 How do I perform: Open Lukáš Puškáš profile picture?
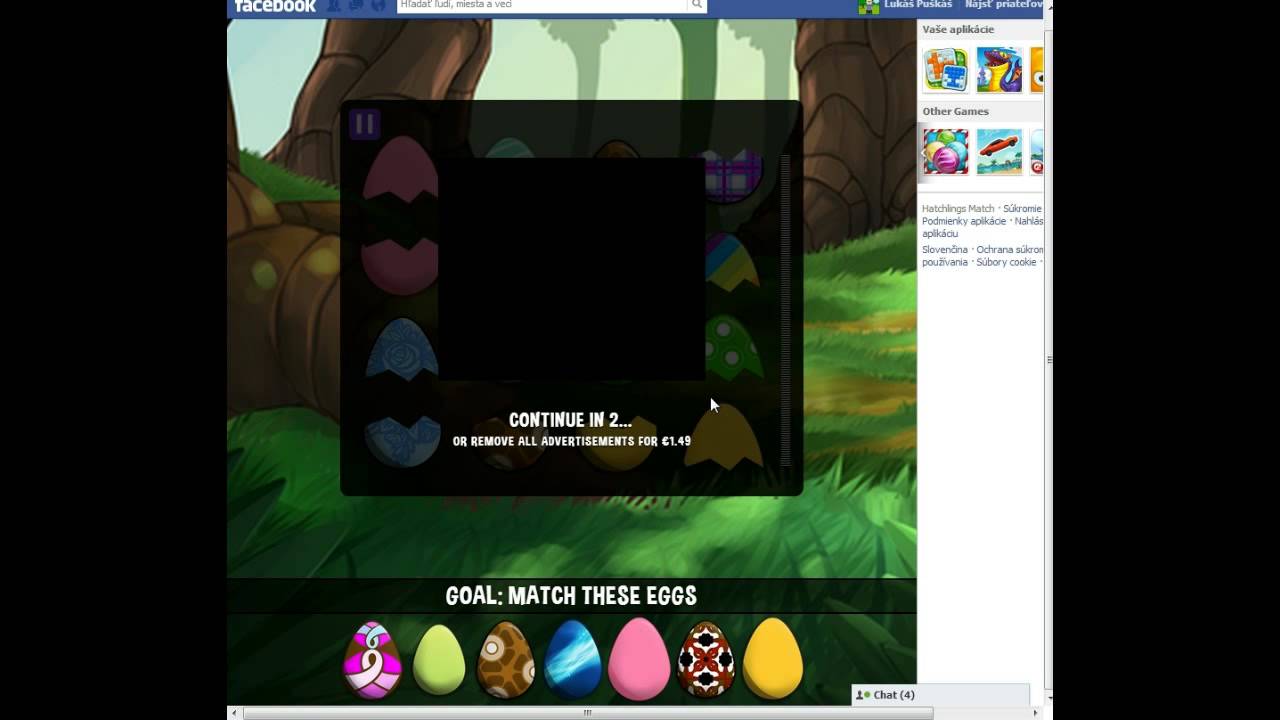click(869, 6)
